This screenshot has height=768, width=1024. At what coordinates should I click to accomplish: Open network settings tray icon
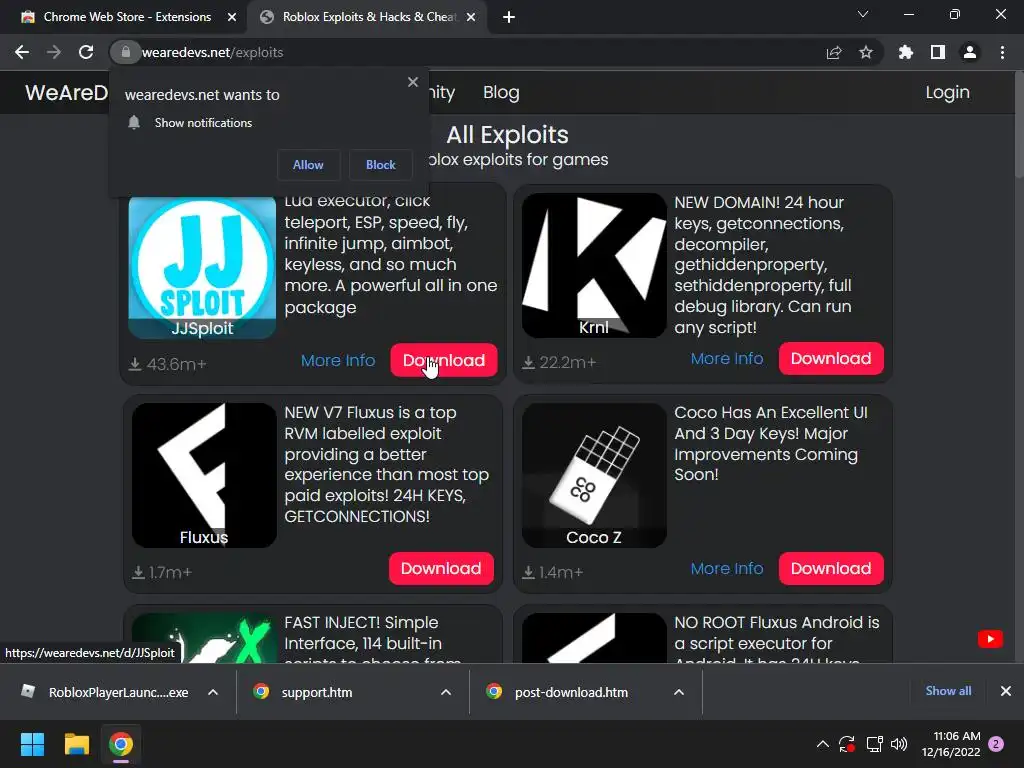coord(874,744)
